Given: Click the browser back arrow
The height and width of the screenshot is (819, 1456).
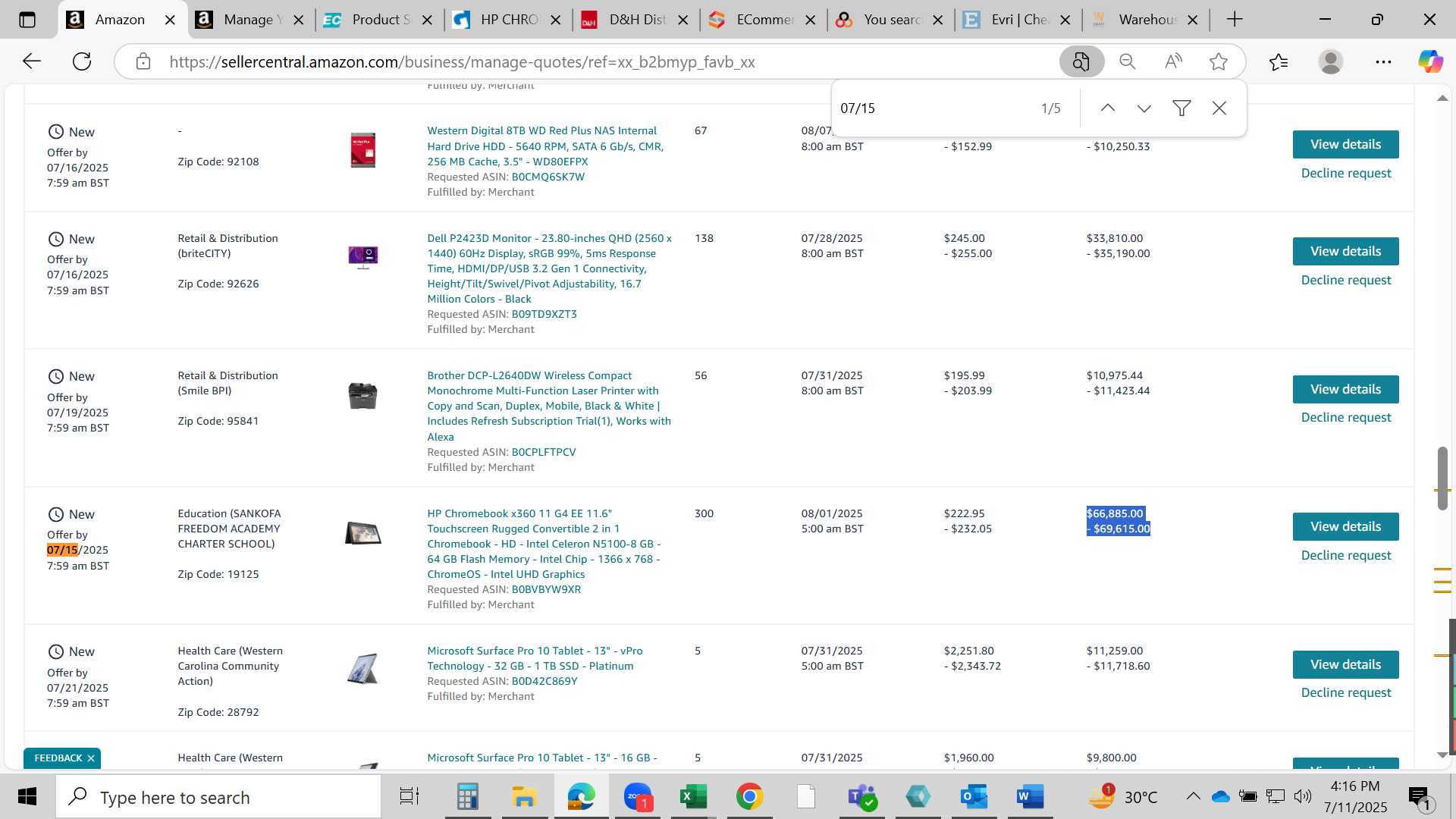Looking at the screenshot, I should 31,61.
